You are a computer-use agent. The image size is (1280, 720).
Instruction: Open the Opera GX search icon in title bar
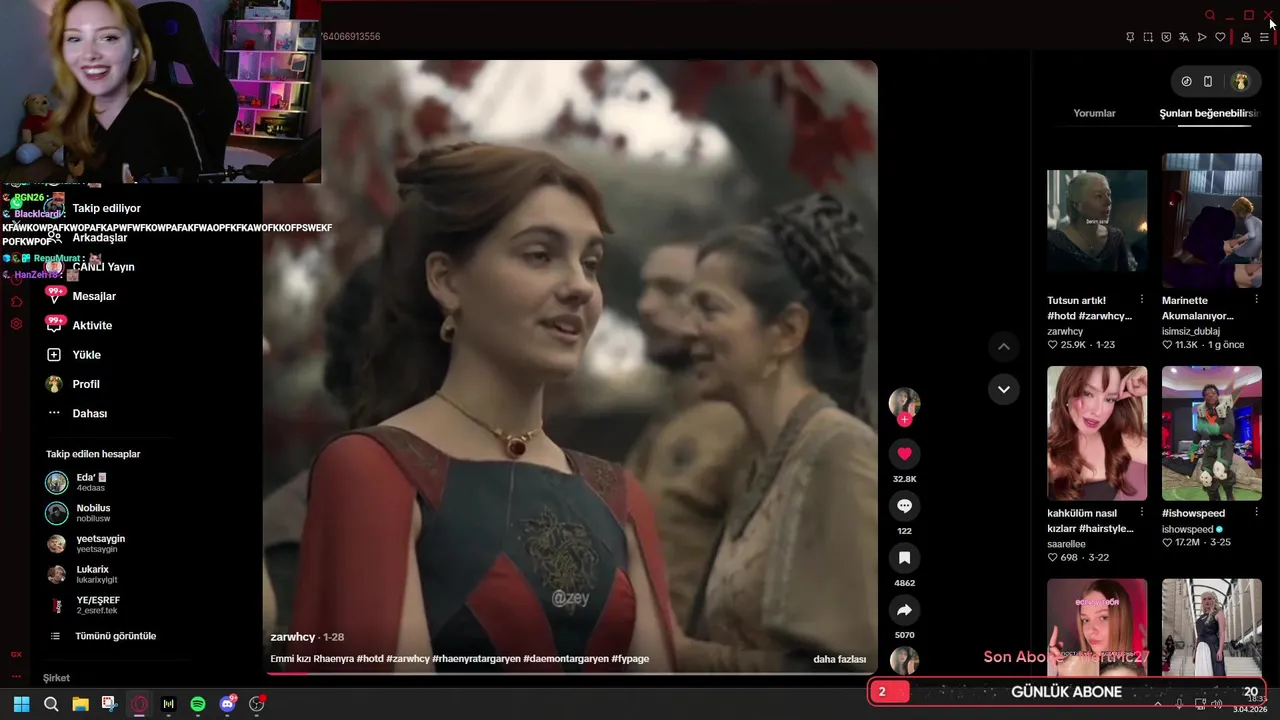click(x=1210, y=15)
